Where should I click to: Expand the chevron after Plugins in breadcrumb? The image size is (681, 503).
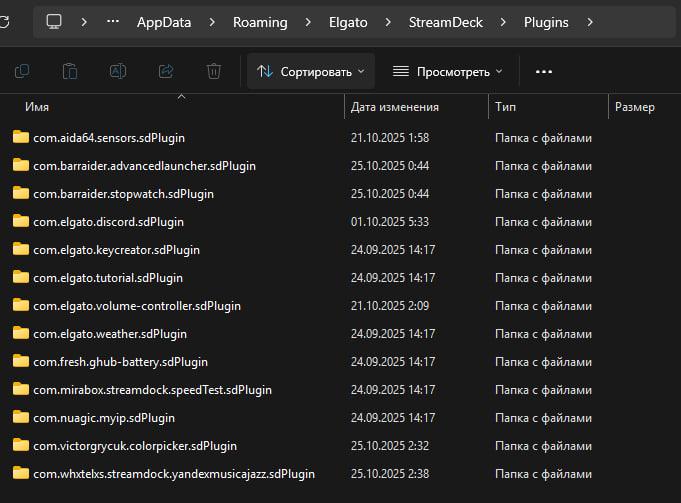click(x=590, y=22)
